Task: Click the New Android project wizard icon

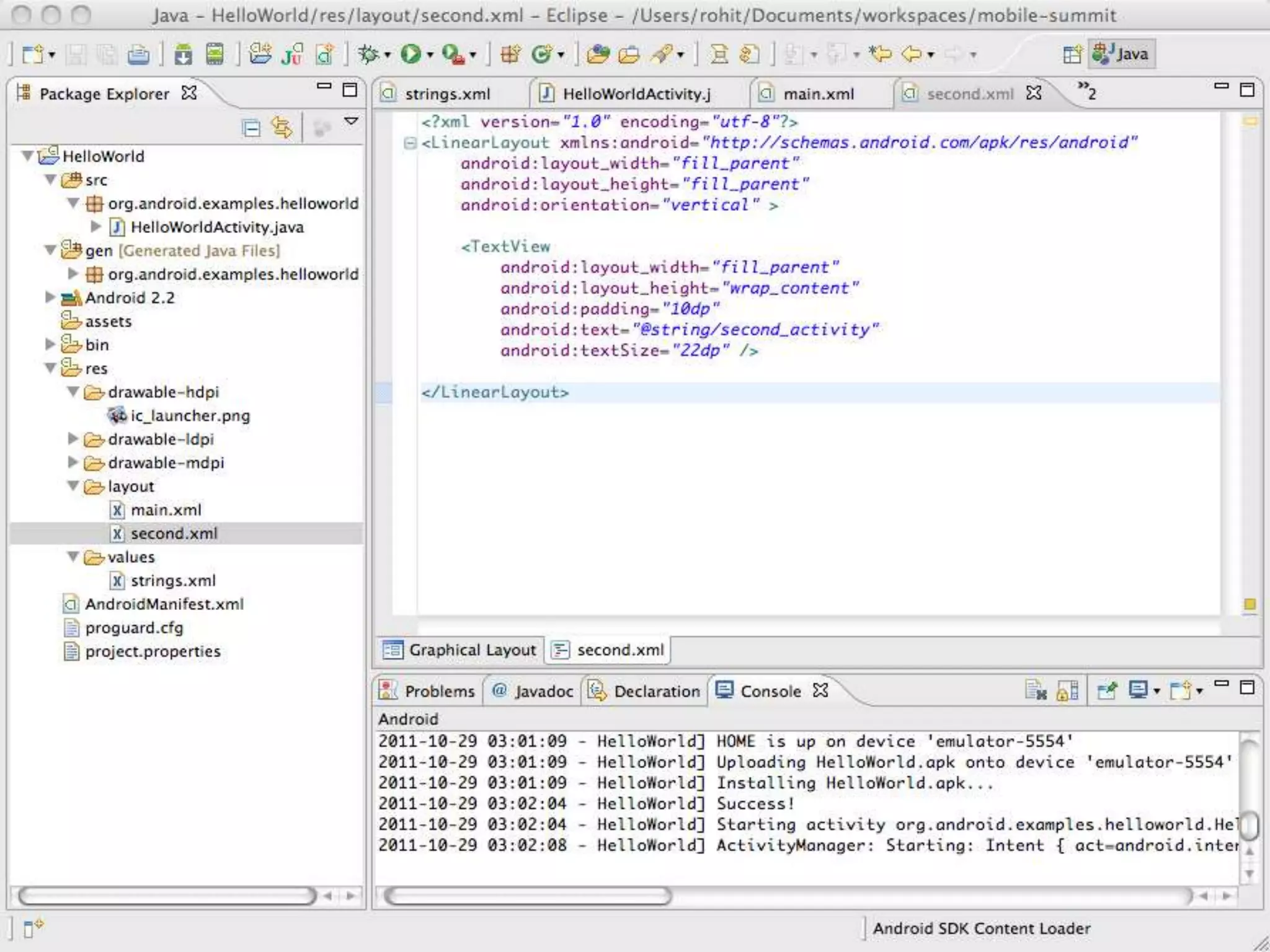Action: 260,55
